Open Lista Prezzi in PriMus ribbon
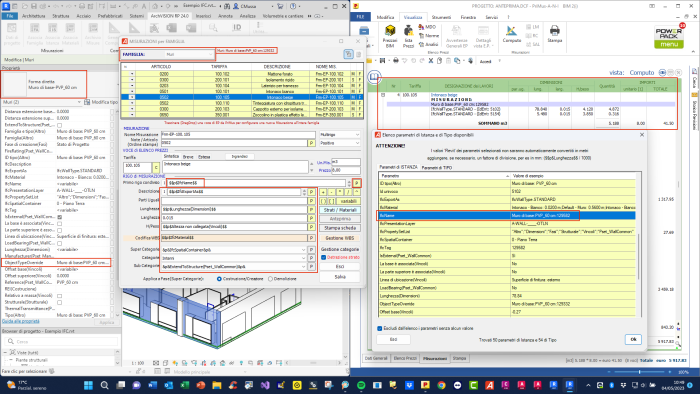 tap(408, 36)
